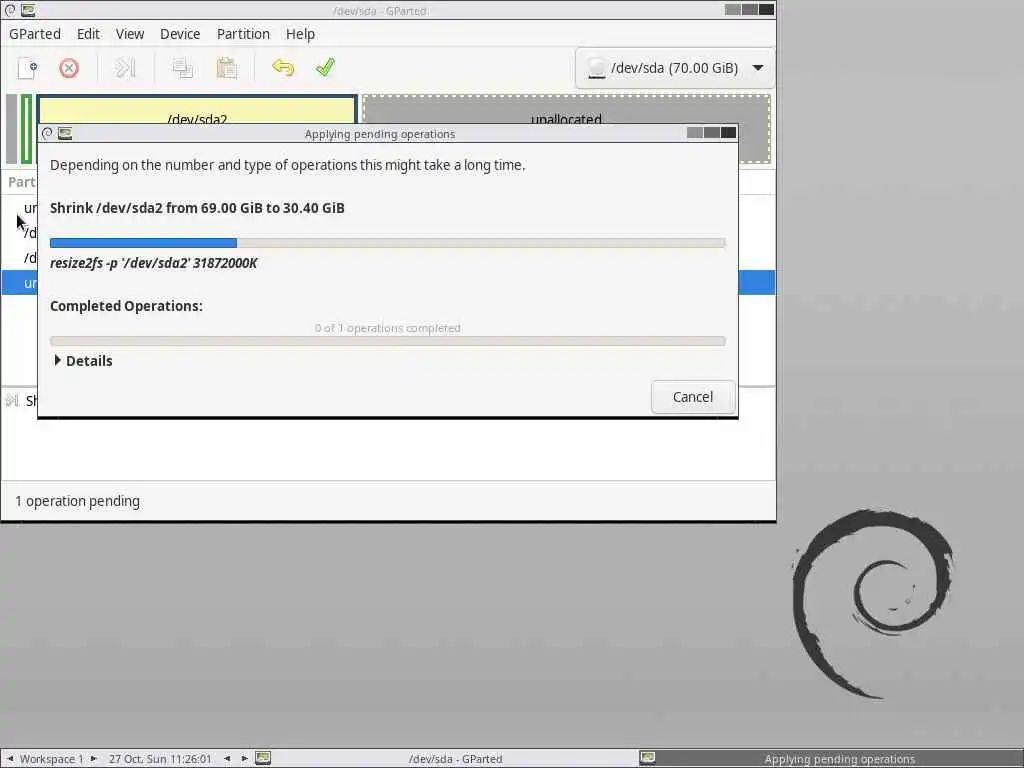Click the resize2fs command text
The image size is (1024, 768).
[153, 263]
